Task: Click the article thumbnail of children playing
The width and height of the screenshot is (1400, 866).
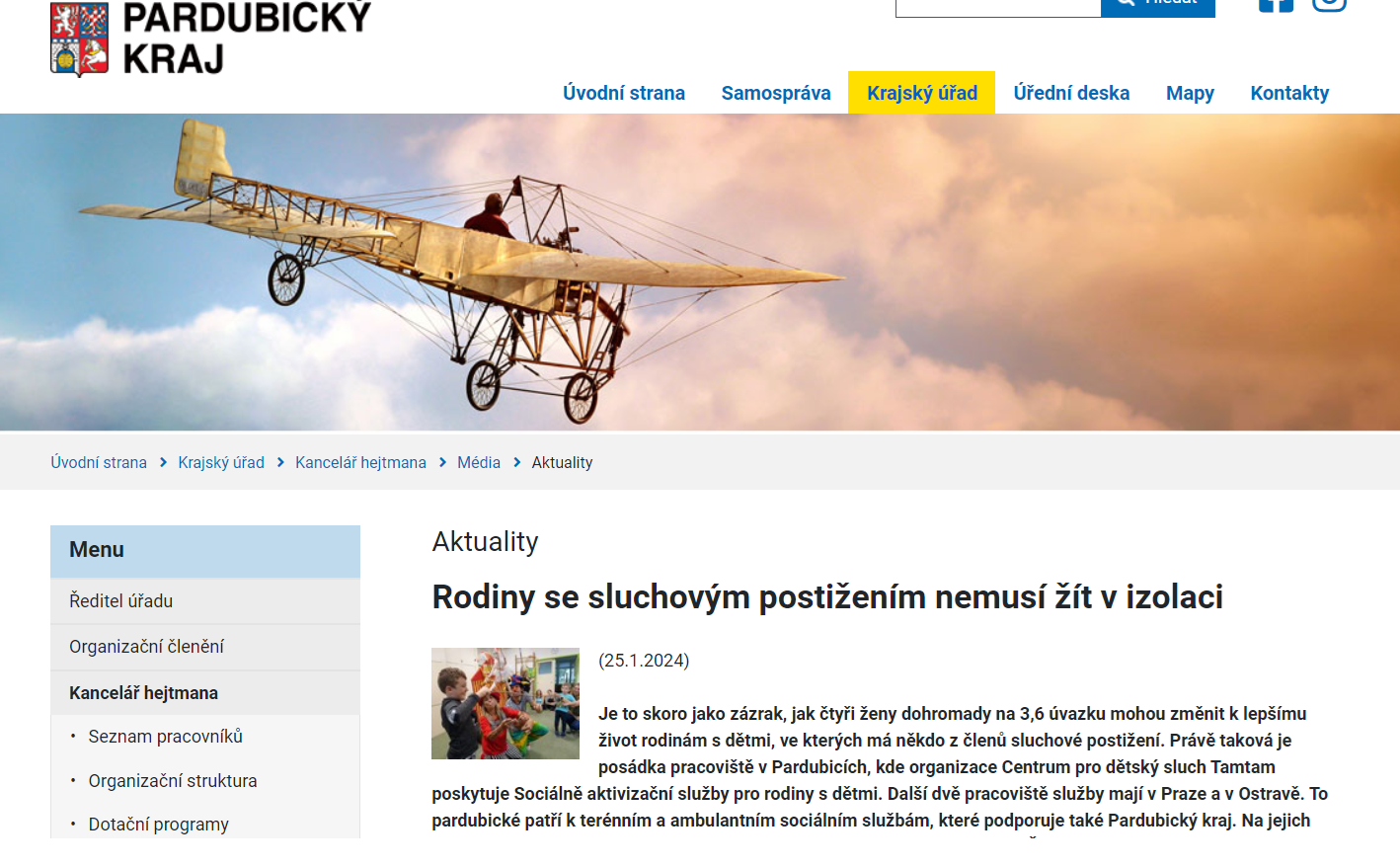Action: pyautogui.click(x=506, y=703)
